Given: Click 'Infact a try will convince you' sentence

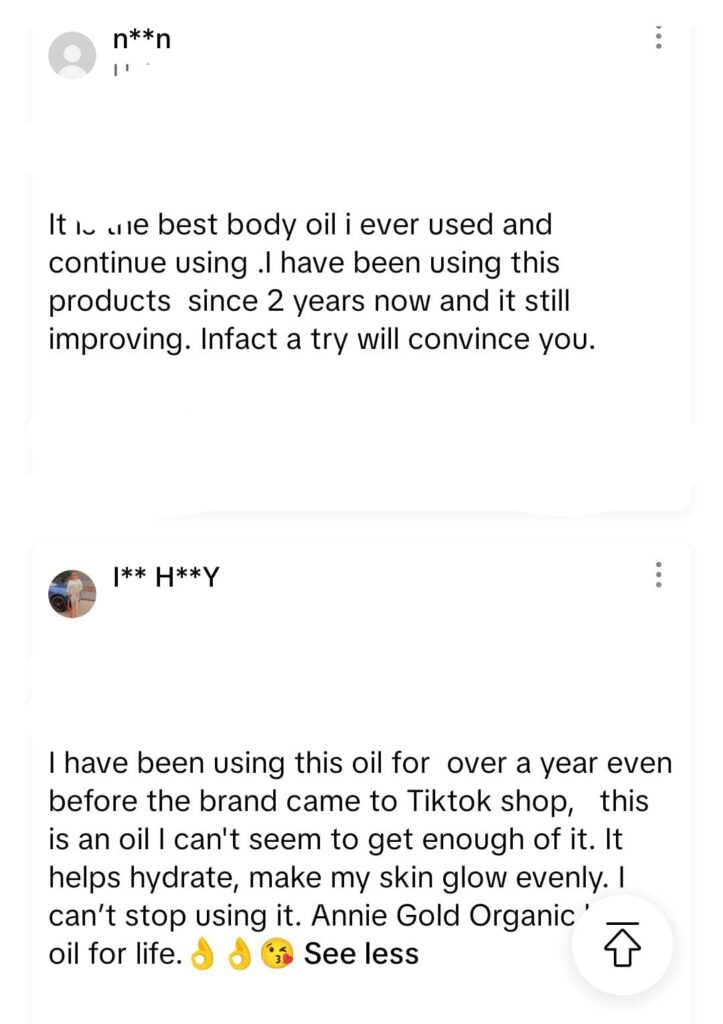Looking at the screenshot, I should pos(398,337).
